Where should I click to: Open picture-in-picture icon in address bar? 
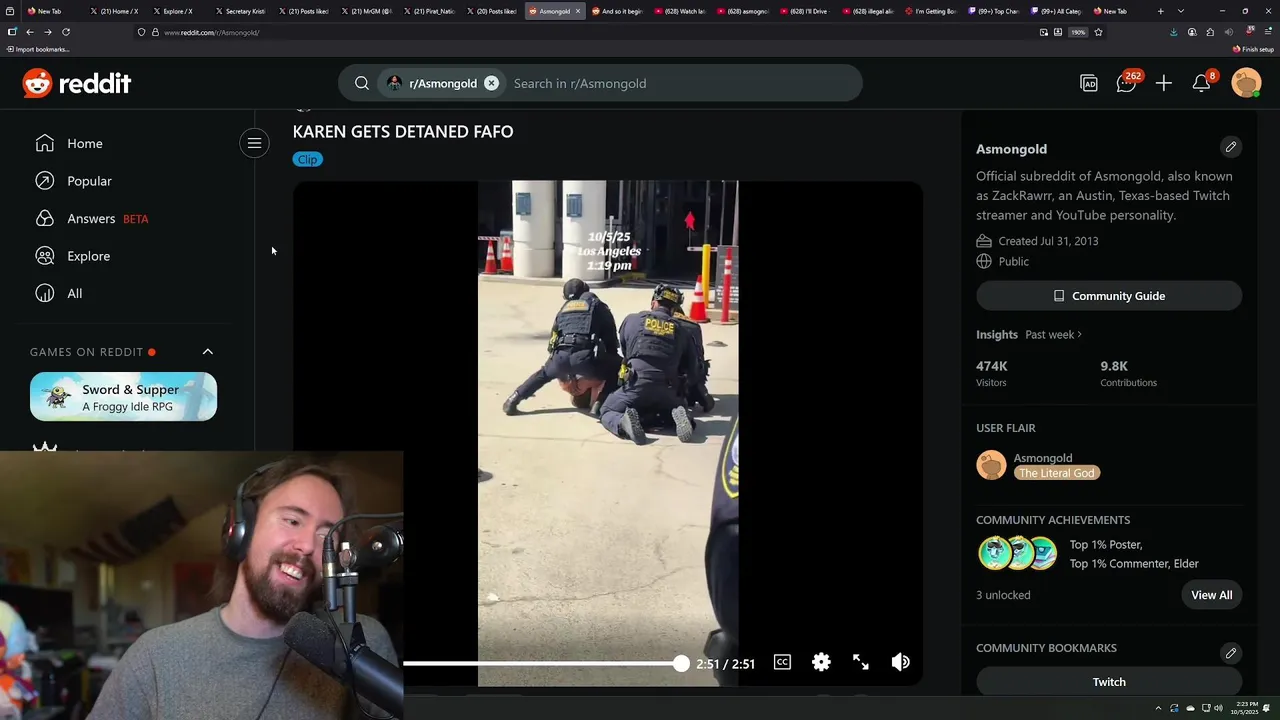click(x=1044, y=32)
